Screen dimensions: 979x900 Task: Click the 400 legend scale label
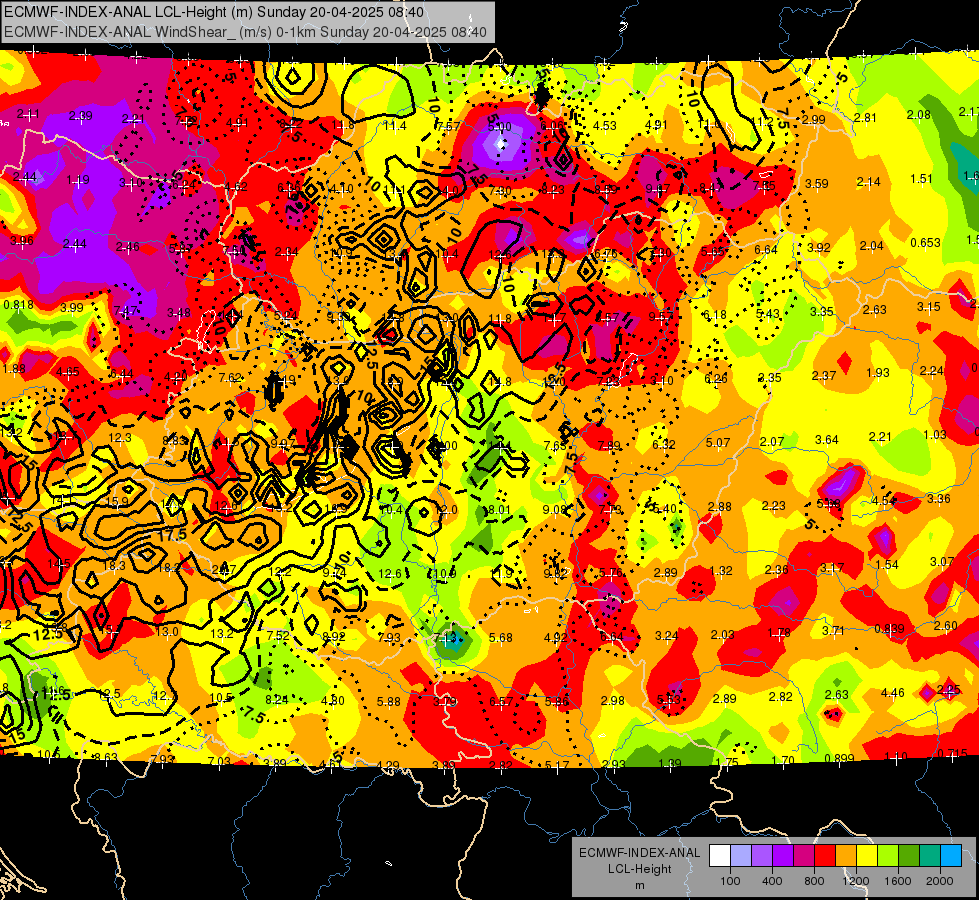[x=772, y=881]
